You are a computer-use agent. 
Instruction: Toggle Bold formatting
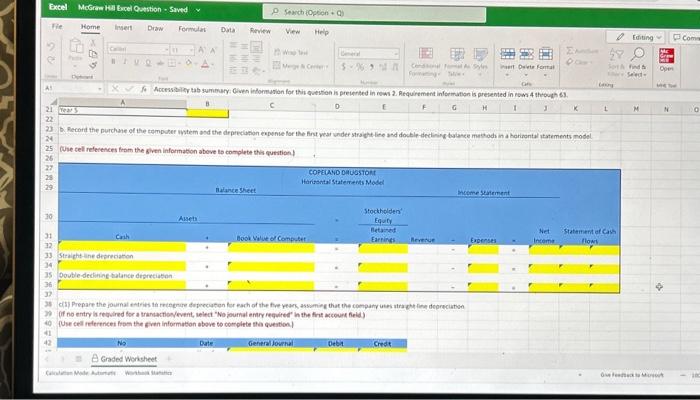tap(114, 62)
